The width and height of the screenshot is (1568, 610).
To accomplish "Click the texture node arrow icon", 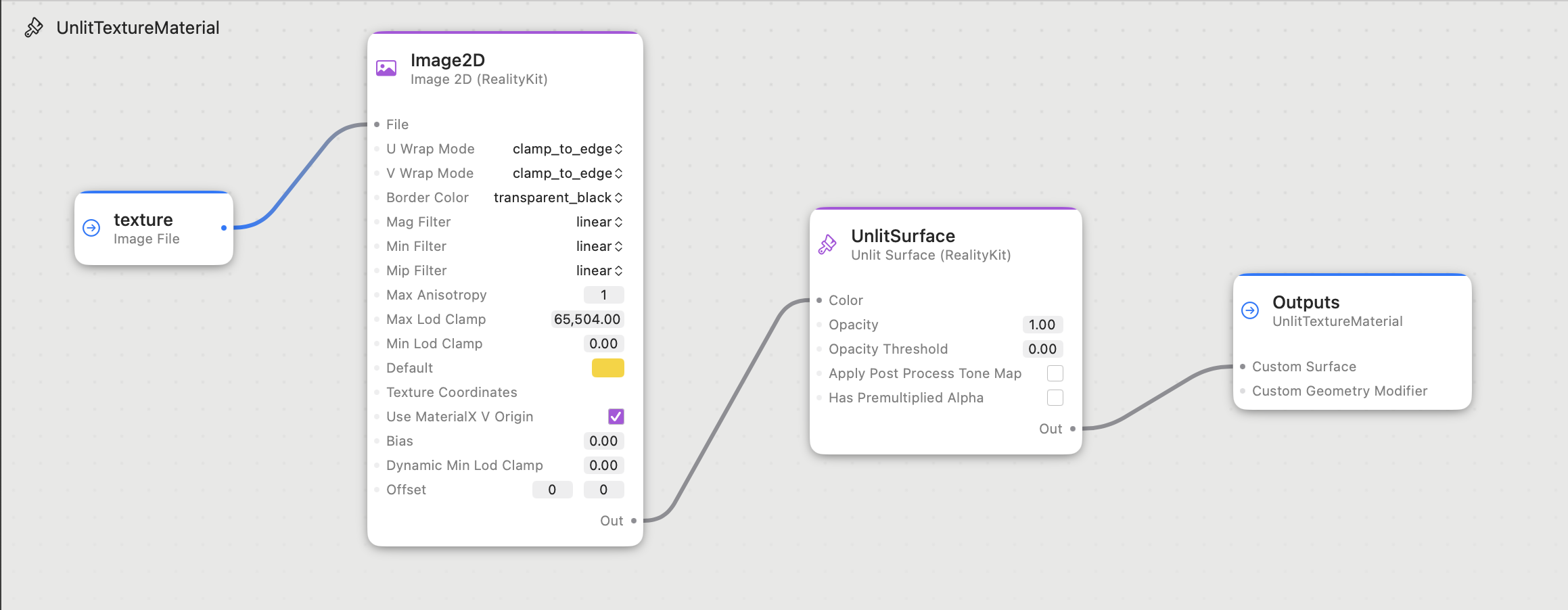I will click(91, 228).
